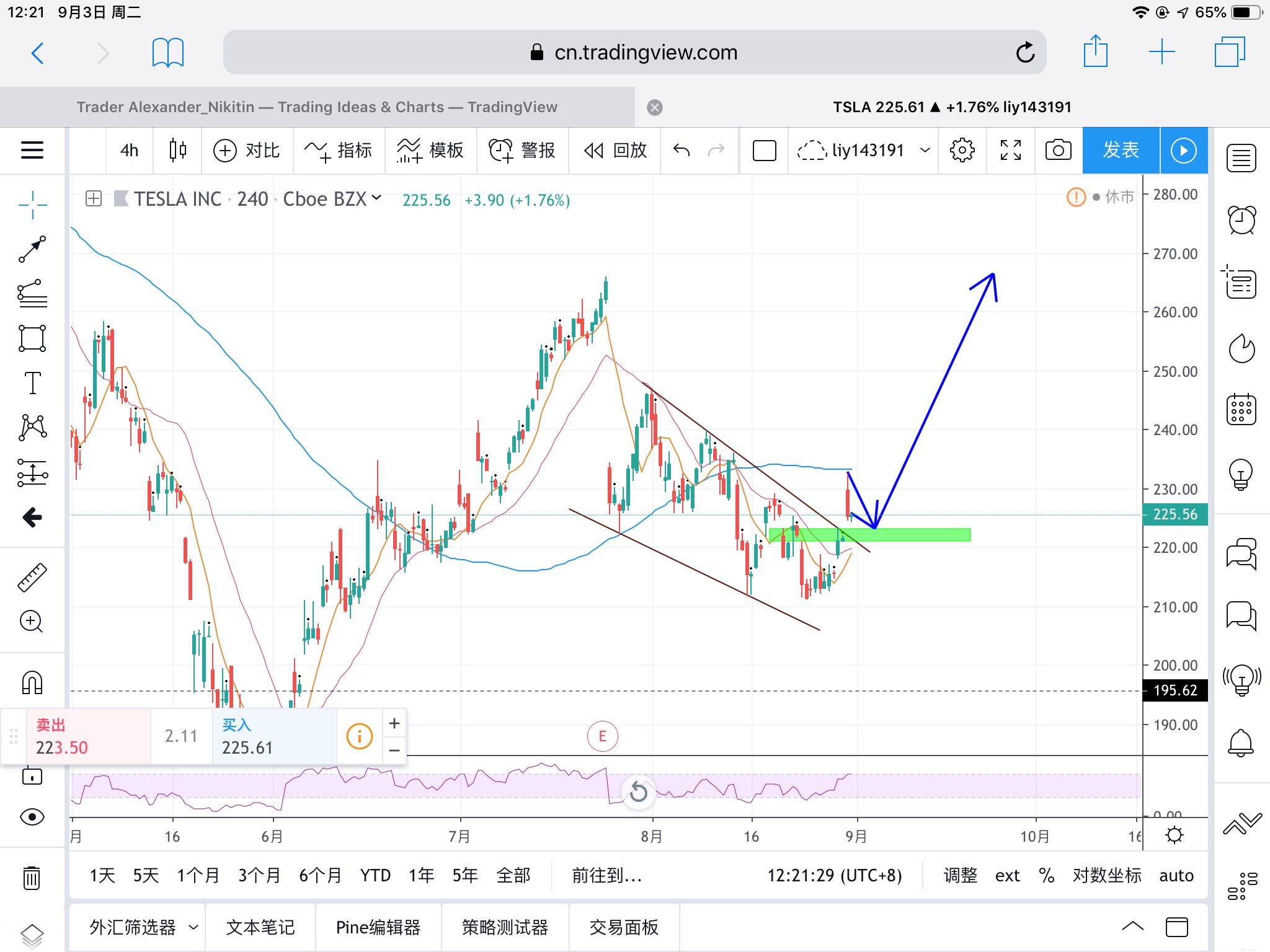This screenshot has width=1270, height=952.
Task: Expand the 外汇筛选器 screener dropdown
Action: pyautogui.click(x=193, y=927)
